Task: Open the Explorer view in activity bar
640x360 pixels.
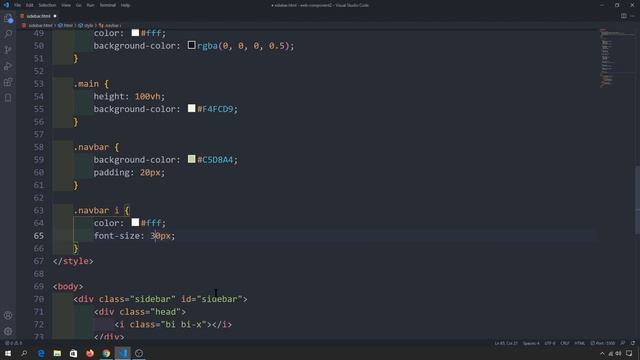Action: click(8, 18)
